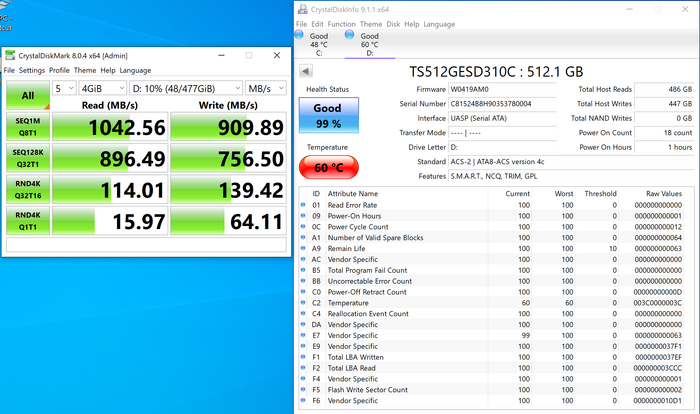Click the status dot for Remain Life
The width and height of the screenshot is (700, 414).
click(303, 248)
